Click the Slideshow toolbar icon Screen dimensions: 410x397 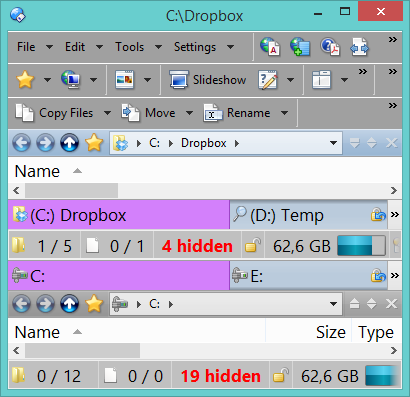tap(179, 80)
